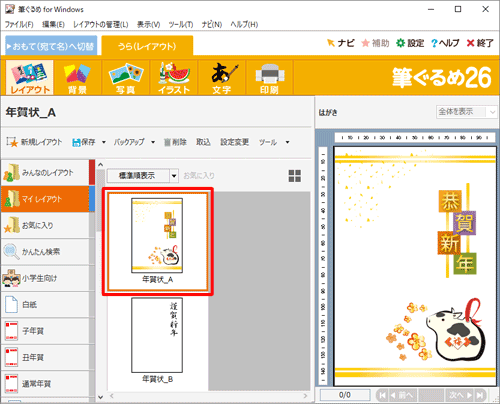Click the category list scroll-down arrow
This screenshot has width=500, height=404.
tap(100, 397)
